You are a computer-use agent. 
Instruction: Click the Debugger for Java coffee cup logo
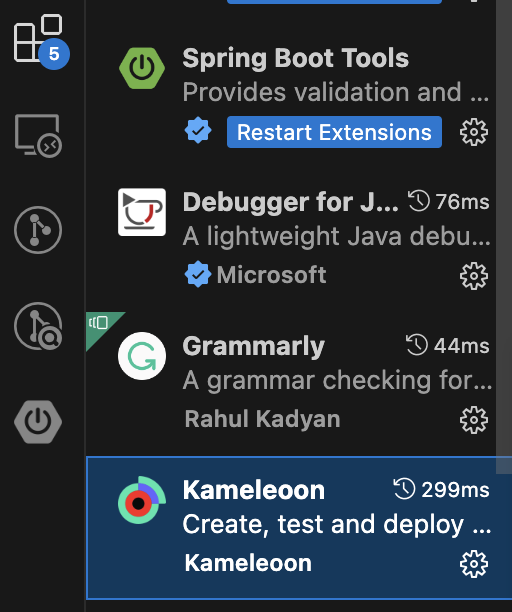tap(142, 212)
